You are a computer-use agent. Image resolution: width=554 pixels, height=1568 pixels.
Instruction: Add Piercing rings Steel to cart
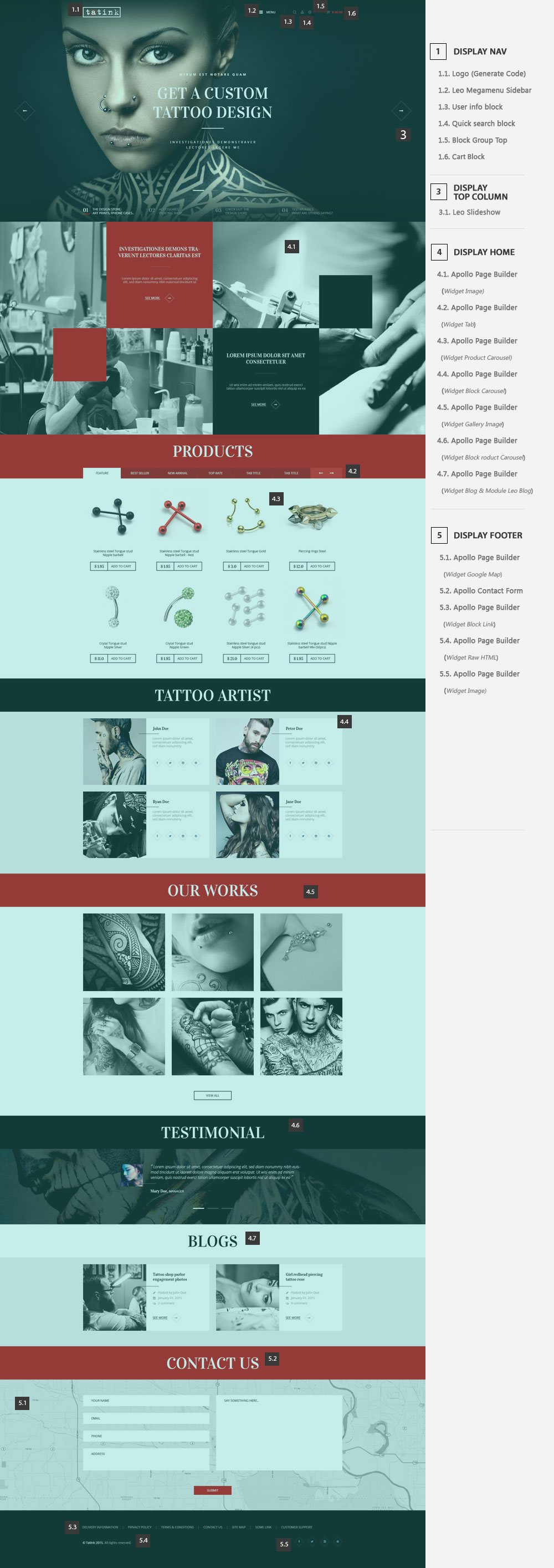click(x=320, y=566)
